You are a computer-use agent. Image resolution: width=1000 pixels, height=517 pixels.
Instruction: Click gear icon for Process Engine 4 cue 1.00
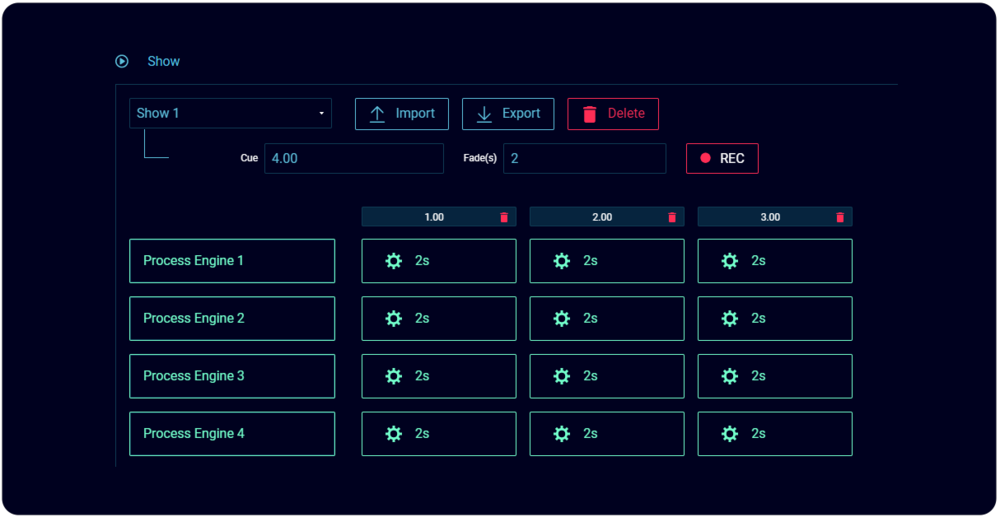click(394, 434)
